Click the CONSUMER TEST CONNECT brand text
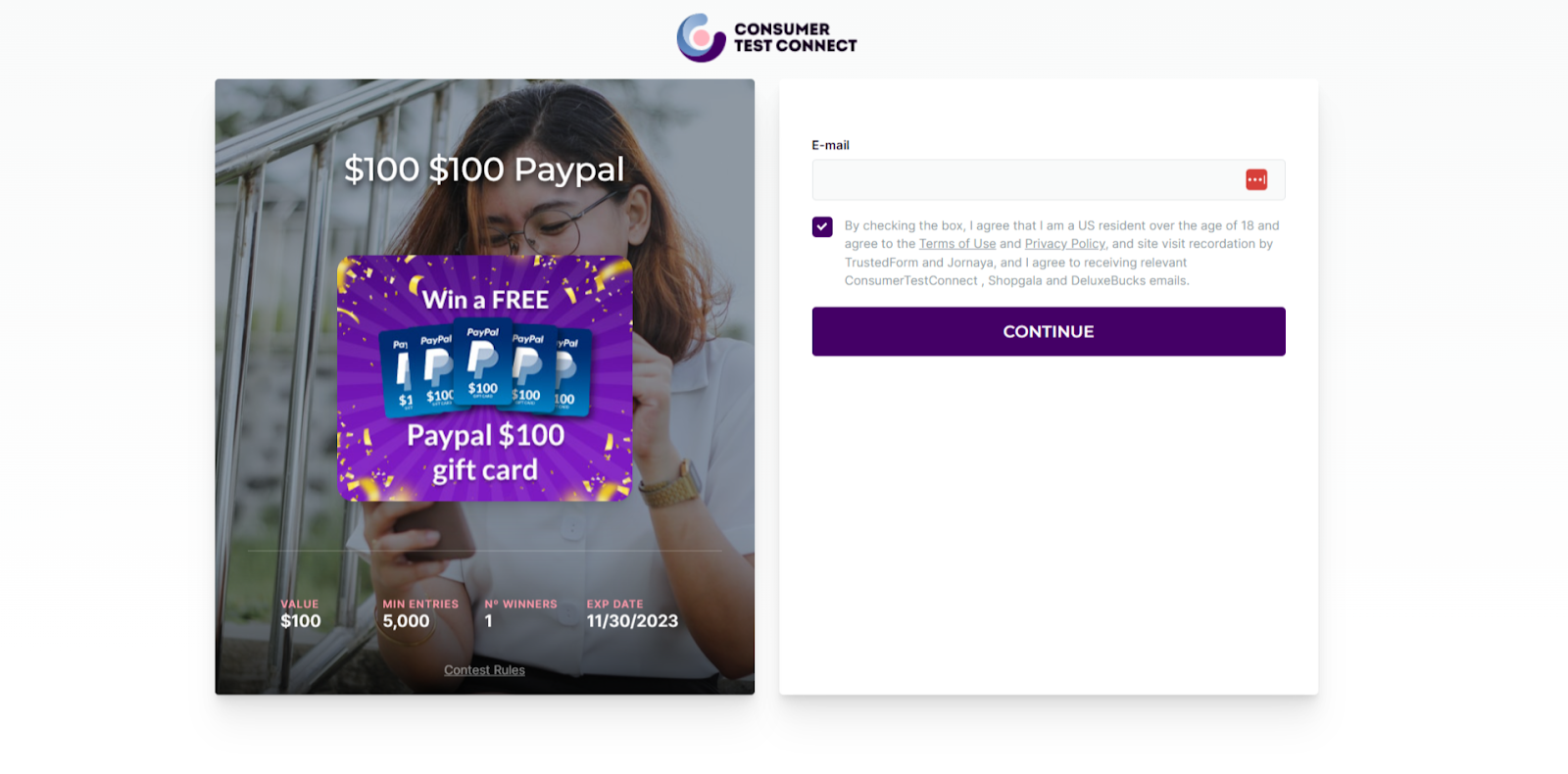This screenshot has height=774, width=1568. [x=795, y=37]
